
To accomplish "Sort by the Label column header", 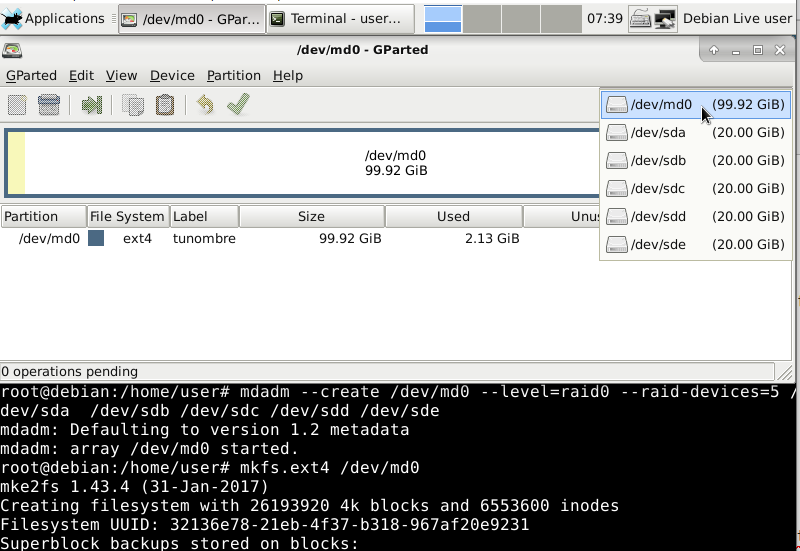I will pyautogui.click(x=204, y=216).
